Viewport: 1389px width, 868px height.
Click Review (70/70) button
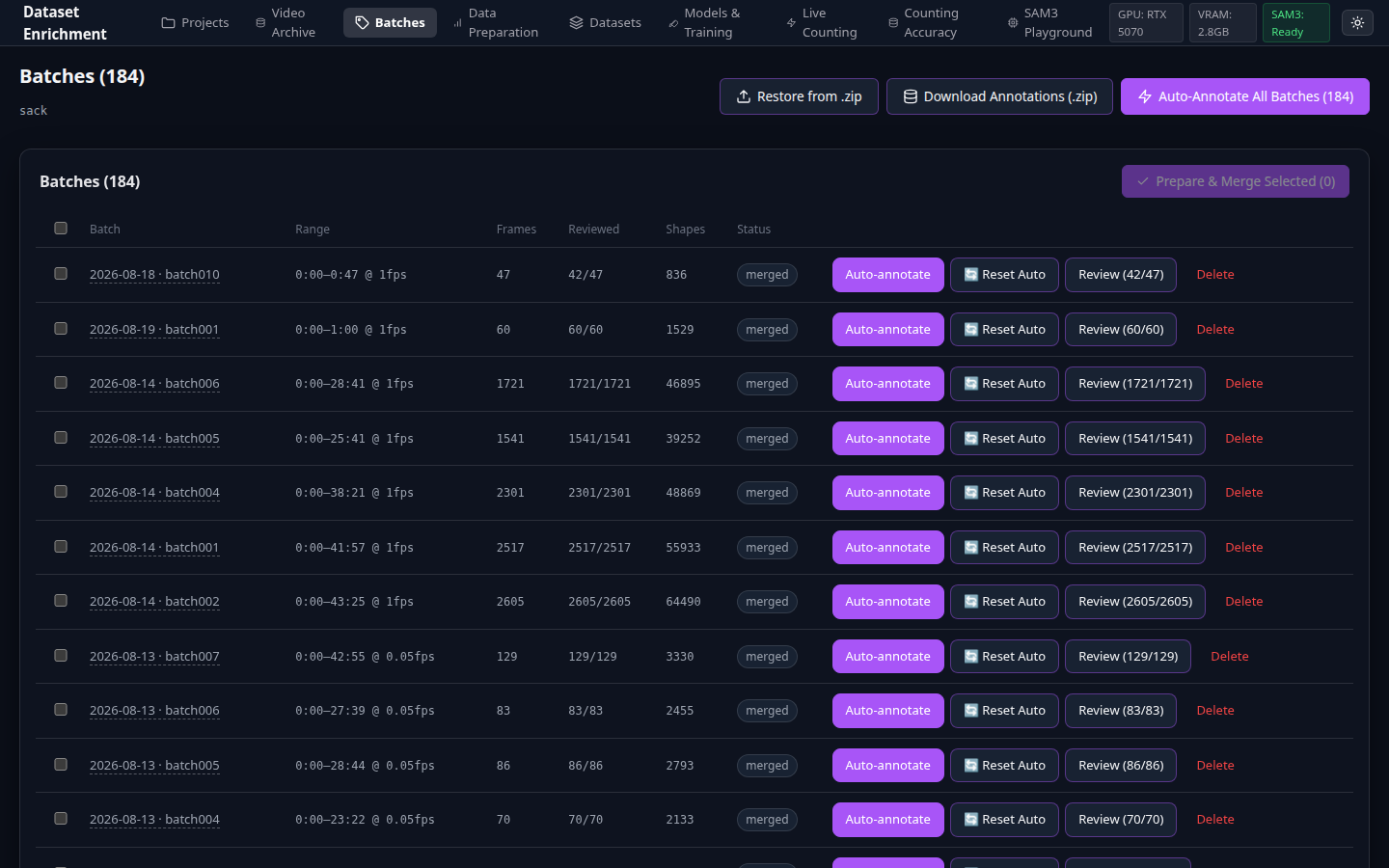click(1121, 820)
